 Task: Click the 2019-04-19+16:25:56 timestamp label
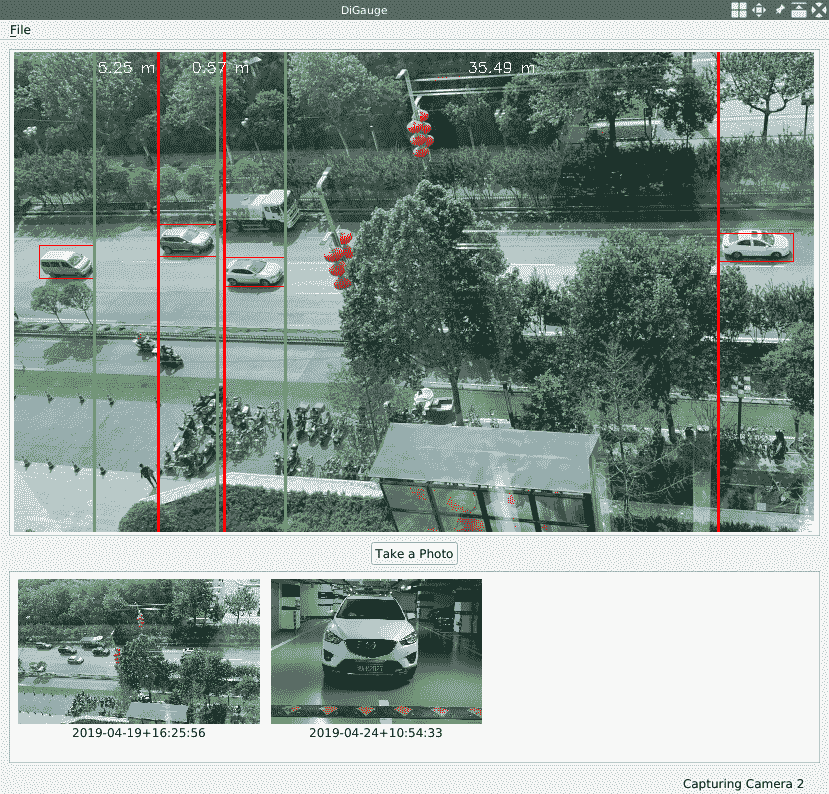tap(139, 733)
